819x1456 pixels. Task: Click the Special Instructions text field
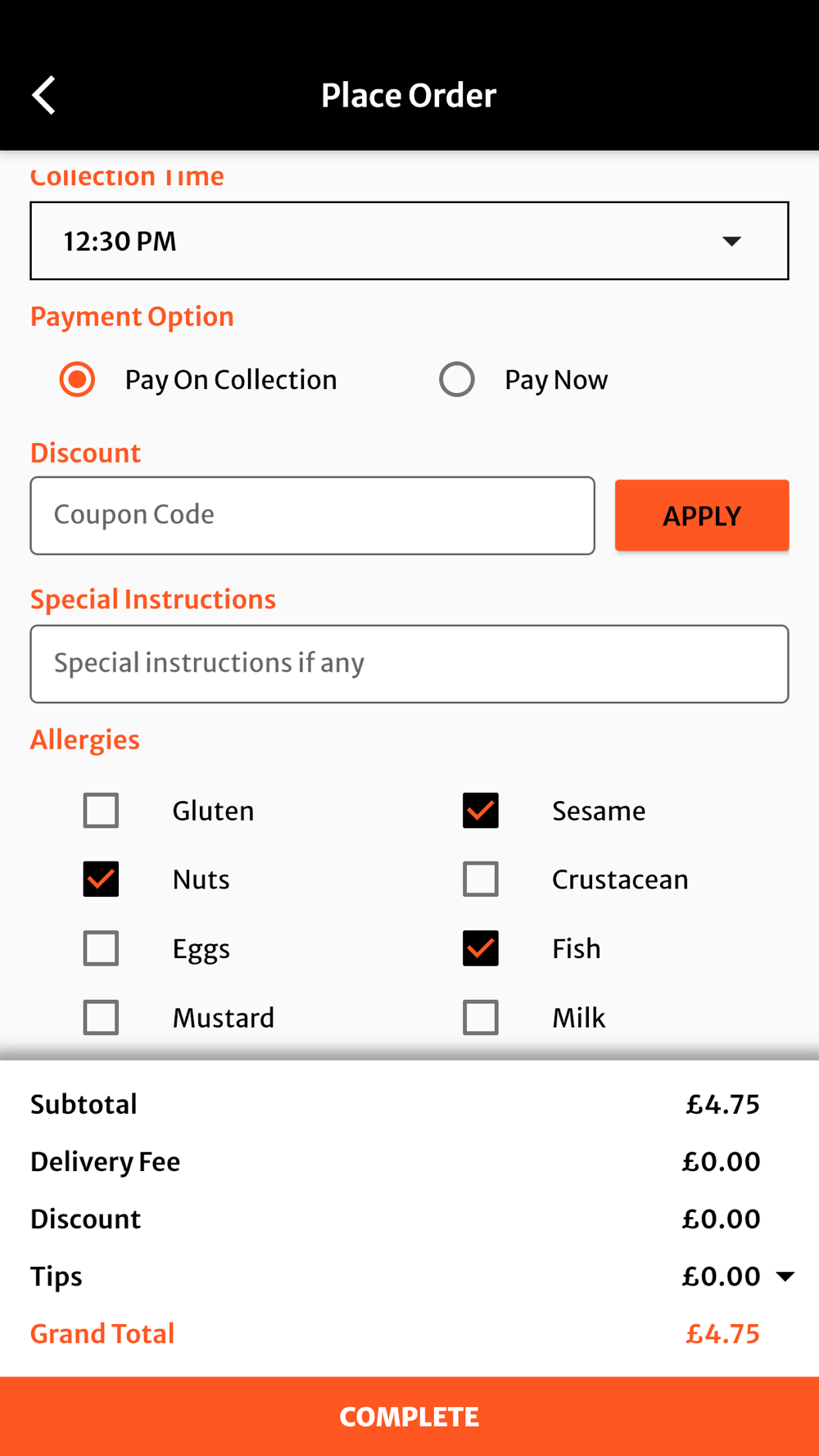click(x=409, y=664)
